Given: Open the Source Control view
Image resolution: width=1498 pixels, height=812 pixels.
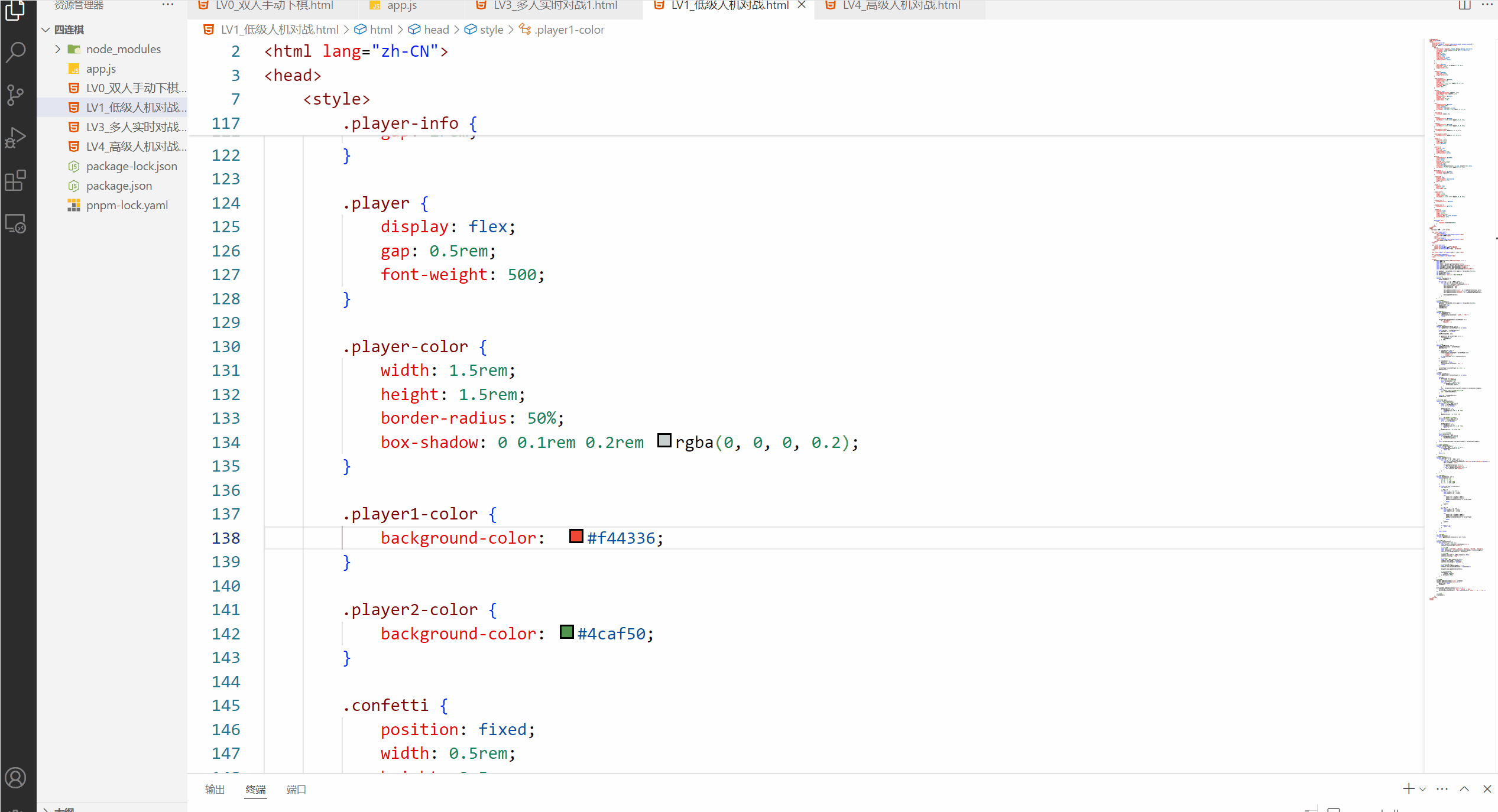Looking at the screenshot, I should [x=16, y=95].
